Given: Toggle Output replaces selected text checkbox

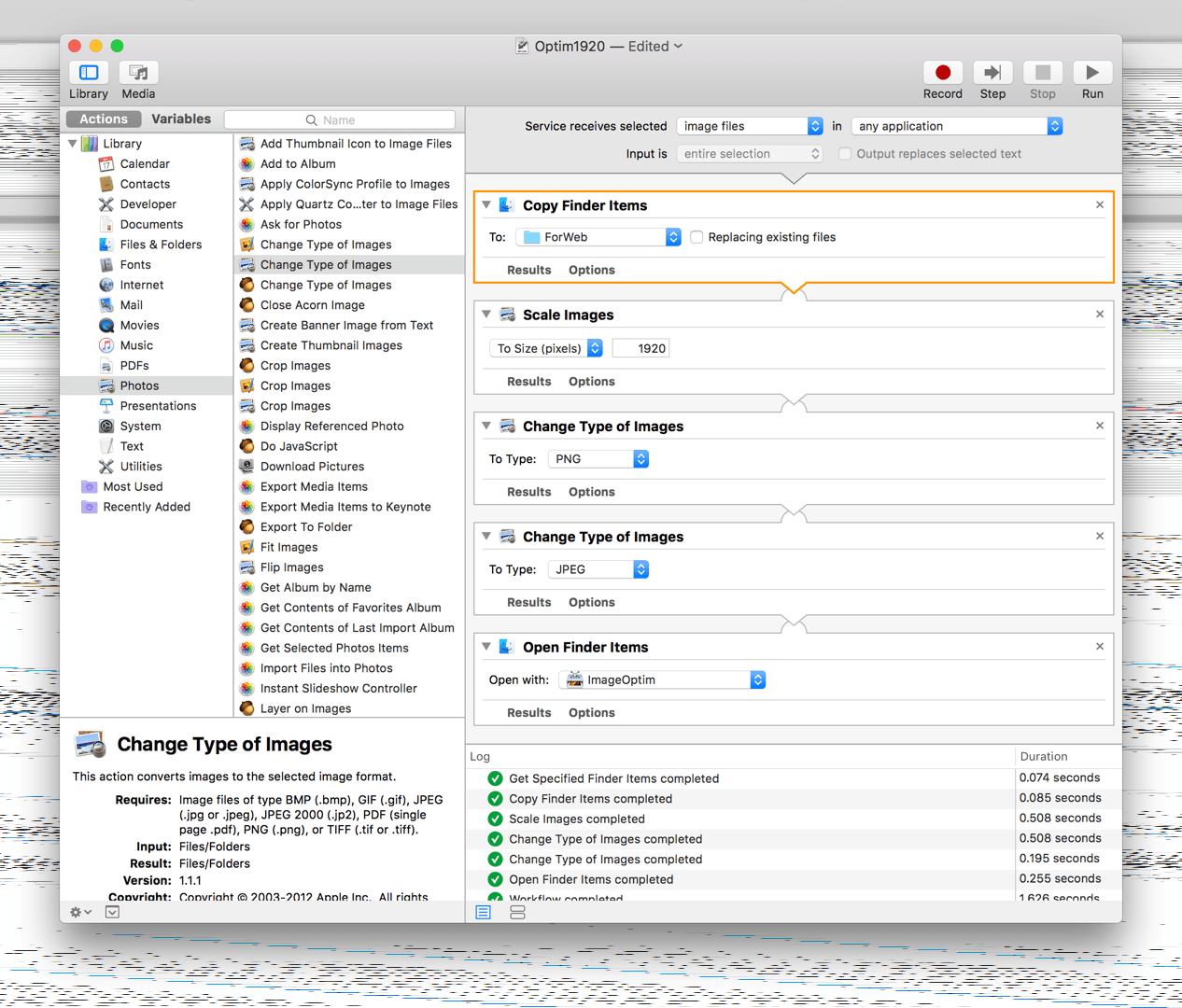Looking at the screenshot, I should click(845, 154).
